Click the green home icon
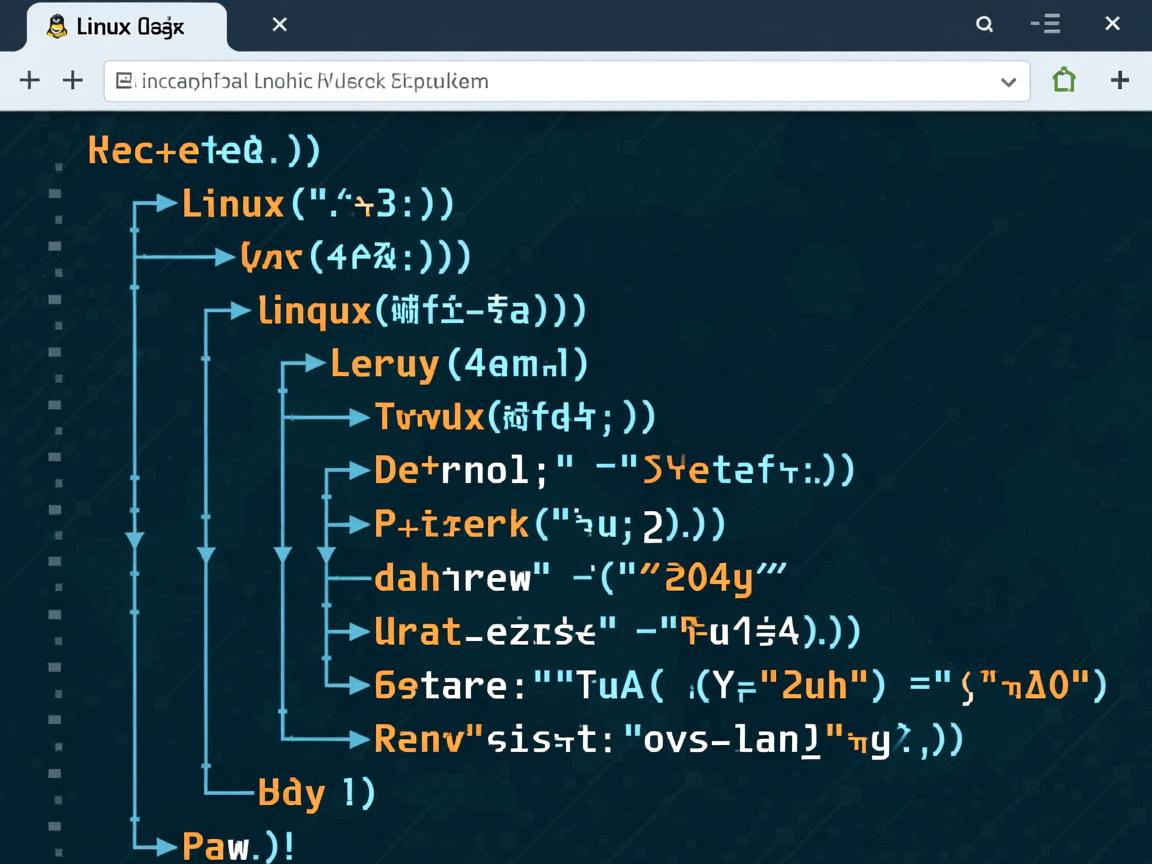Viewport: 1152px width, 864px height. (1063, 80)
